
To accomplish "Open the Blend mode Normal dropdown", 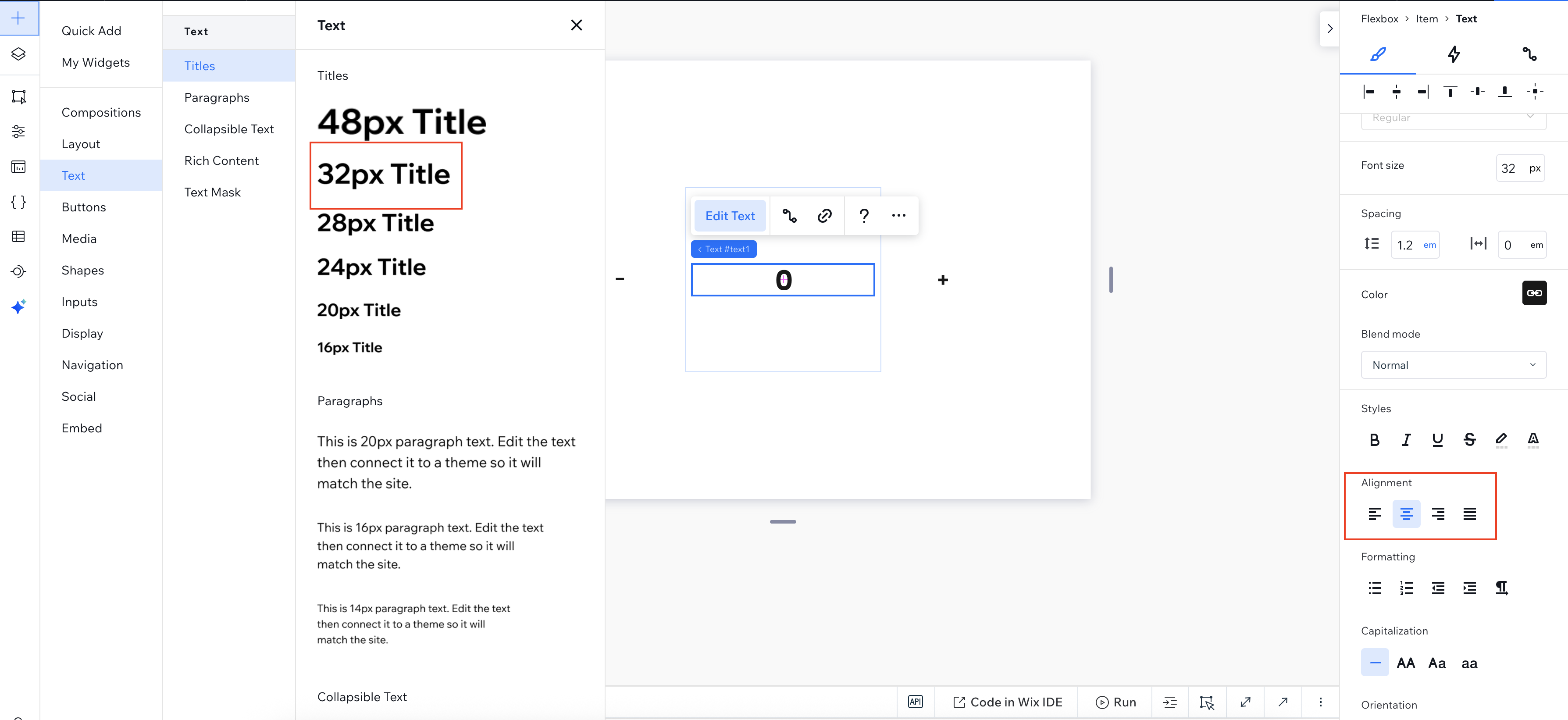I will click(1453, 364).
